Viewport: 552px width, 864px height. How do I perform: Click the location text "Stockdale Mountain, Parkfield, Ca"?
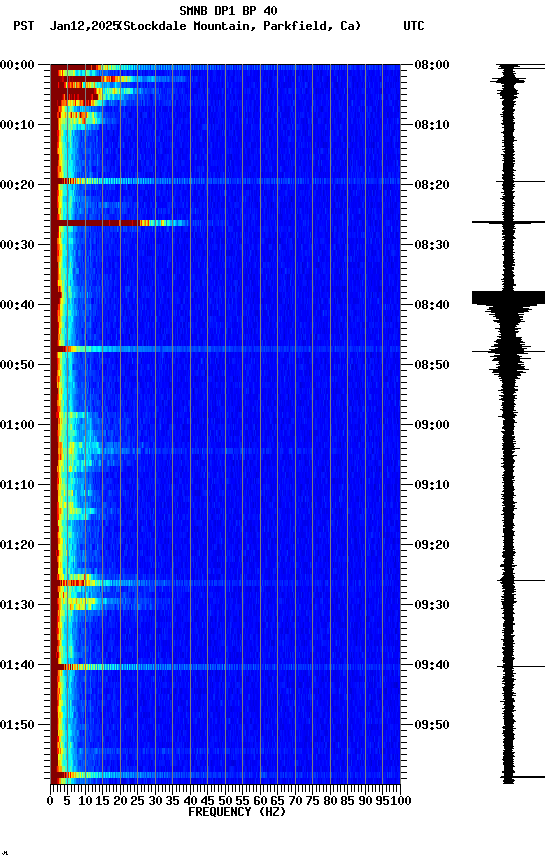tap(240, 26)
